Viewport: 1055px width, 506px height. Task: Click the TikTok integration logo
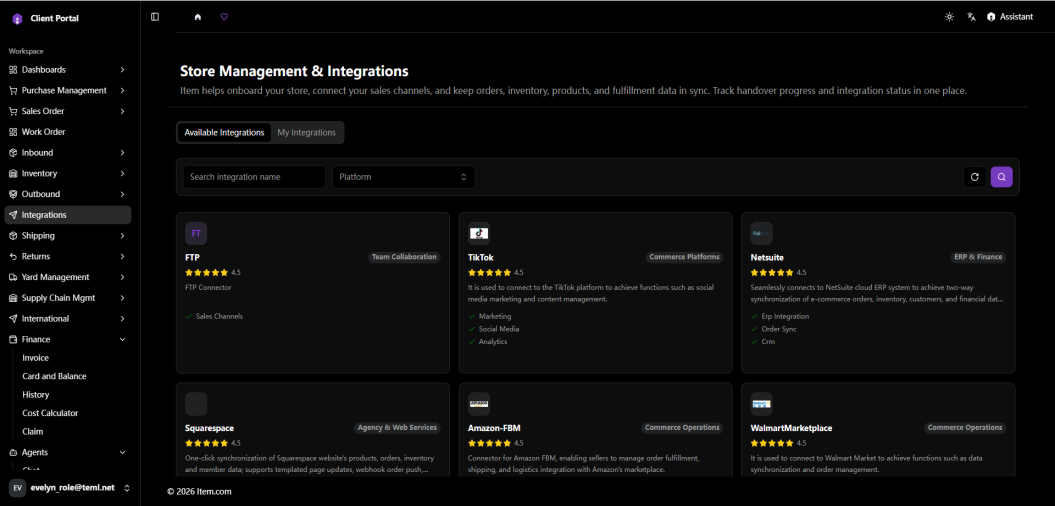(479, 233)
